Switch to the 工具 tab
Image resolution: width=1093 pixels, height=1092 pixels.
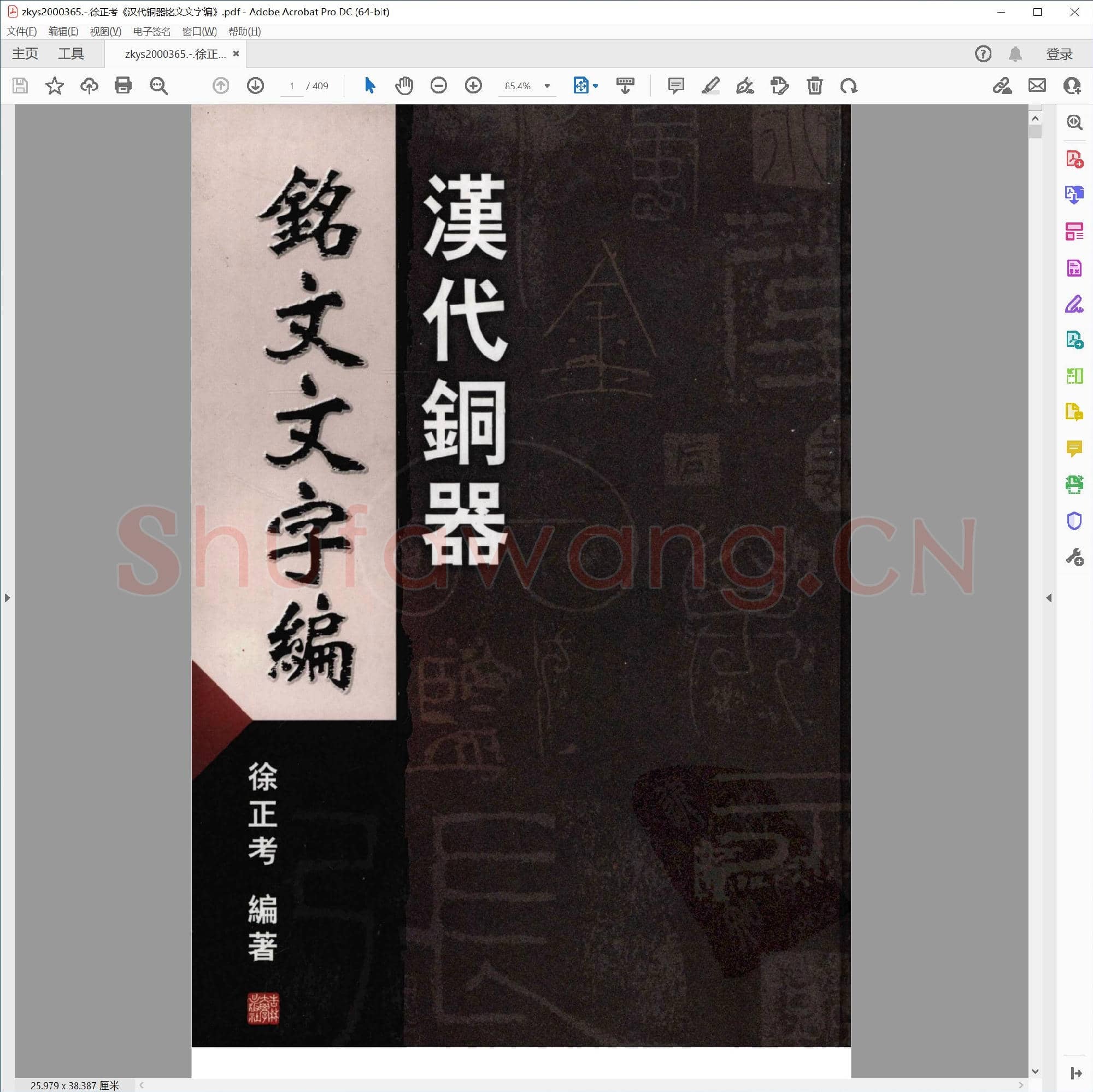[70, 53]
